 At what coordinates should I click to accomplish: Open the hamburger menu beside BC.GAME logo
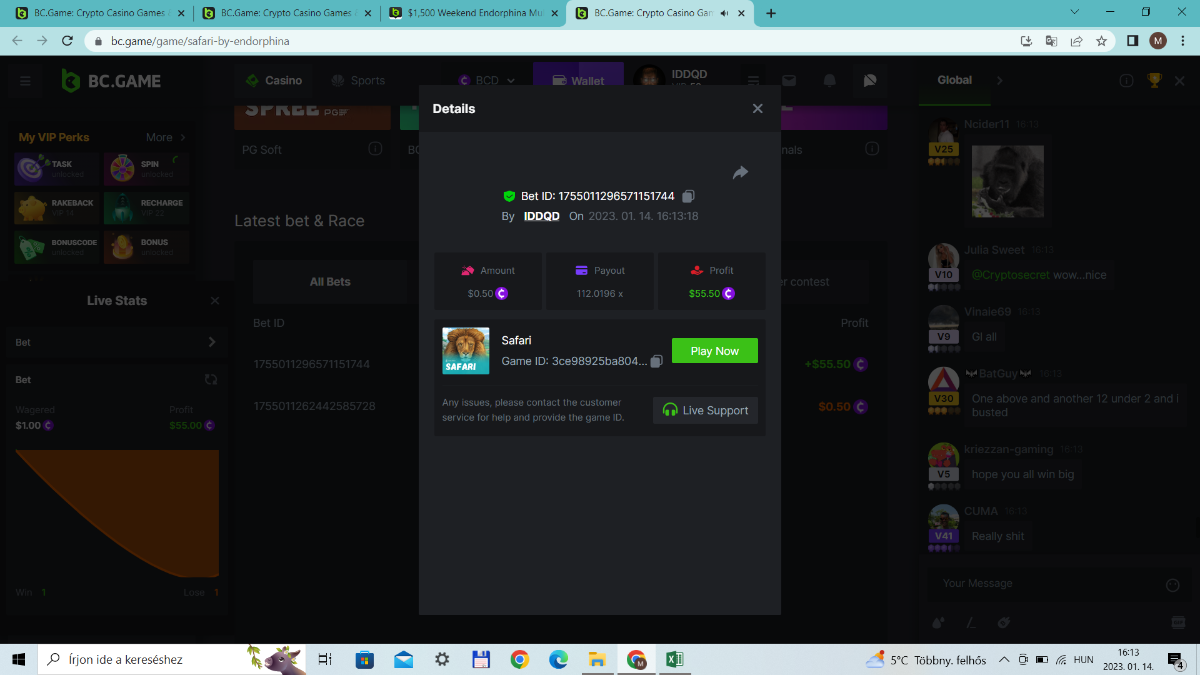25,81
